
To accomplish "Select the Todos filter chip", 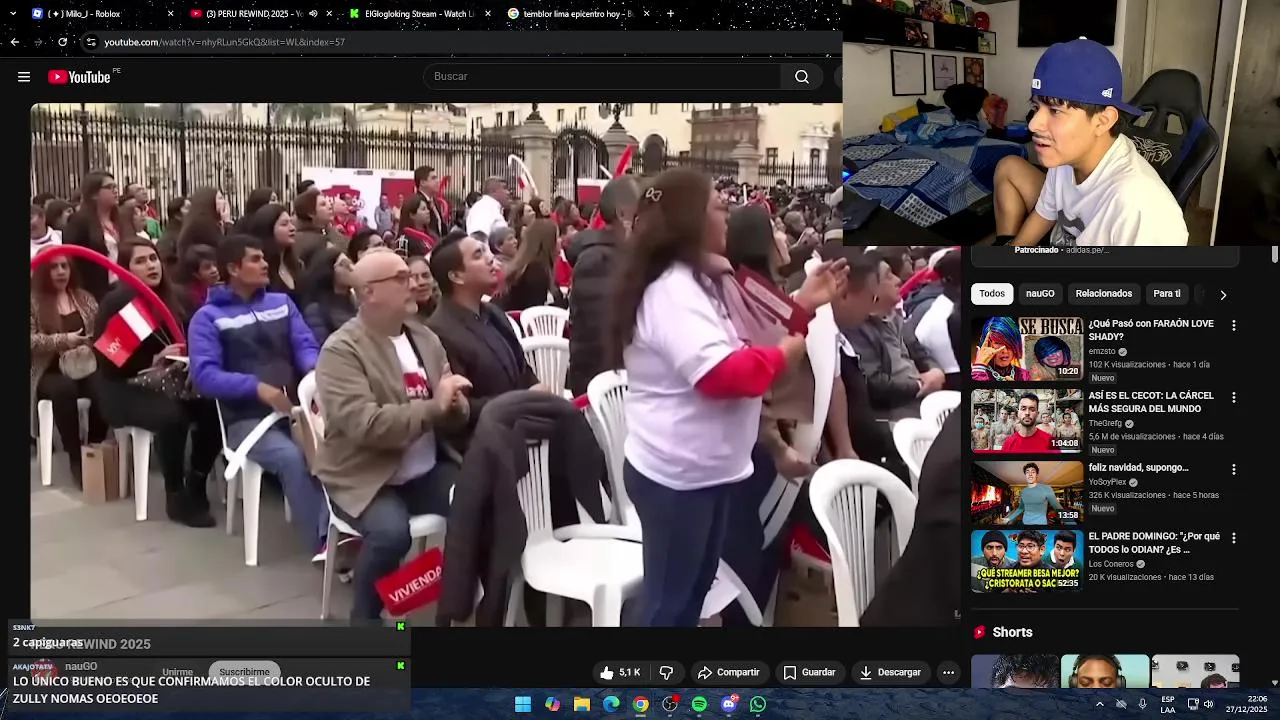I will tap(992, 294).
